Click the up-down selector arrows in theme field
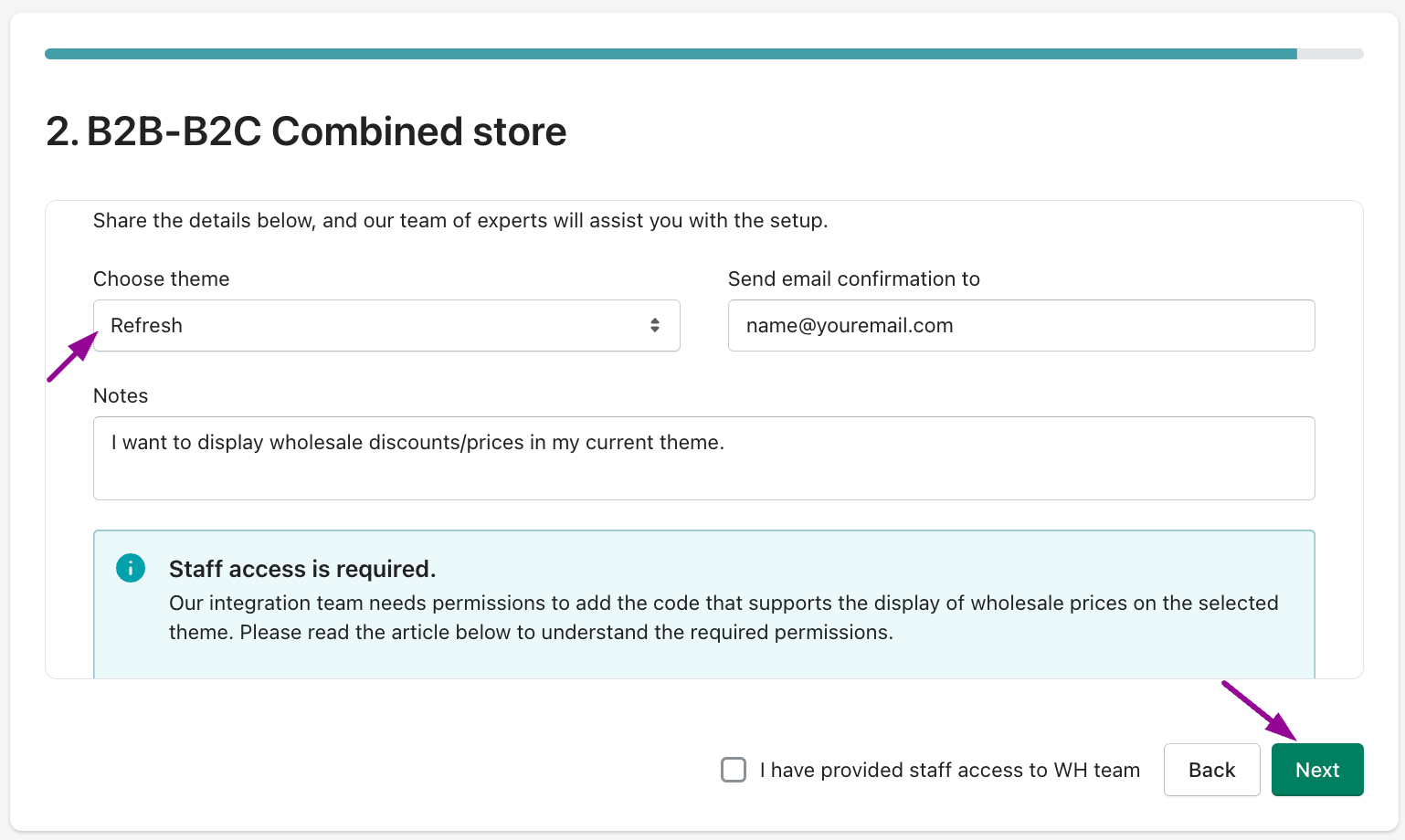Viewport: 1405px width, 840px height. click(x=655, y=326)
